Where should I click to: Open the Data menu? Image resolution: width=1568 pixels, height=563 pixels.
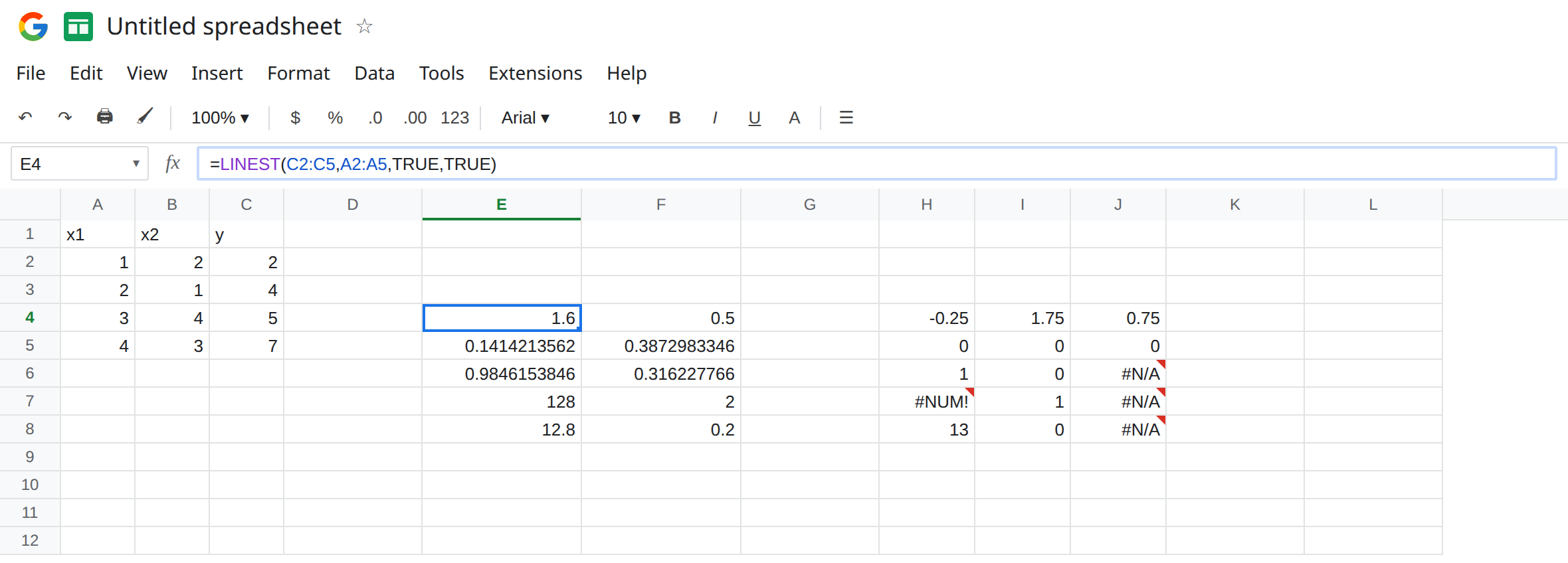(374, 73)
